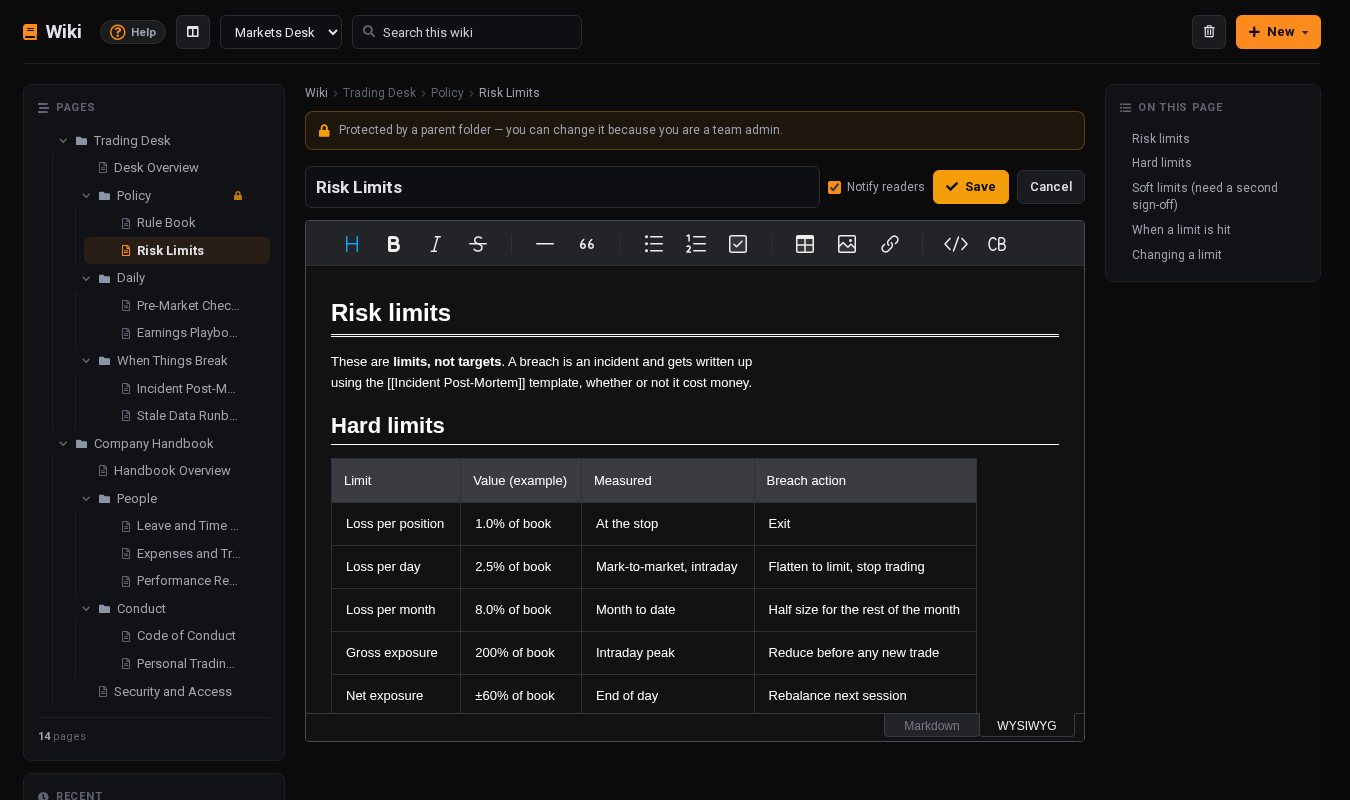Click the Company Handbook folder icon
Image resolution: width=1350 pixels, height=800 pixels.
[82, 444]
